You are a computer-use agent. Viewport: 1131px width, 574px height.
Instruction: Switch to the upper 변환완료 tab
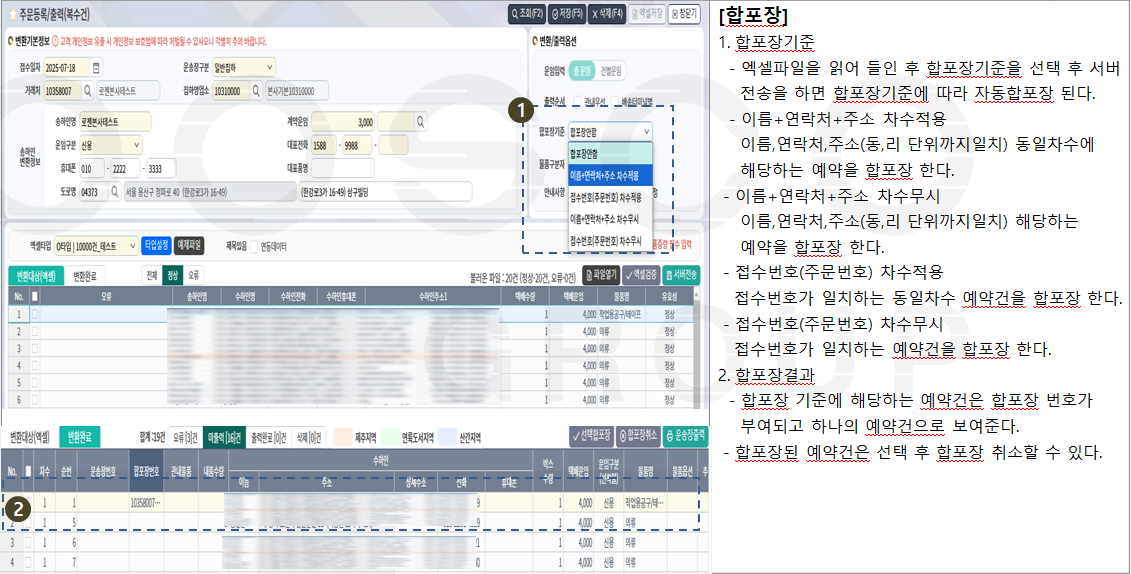tap(86, 275)
